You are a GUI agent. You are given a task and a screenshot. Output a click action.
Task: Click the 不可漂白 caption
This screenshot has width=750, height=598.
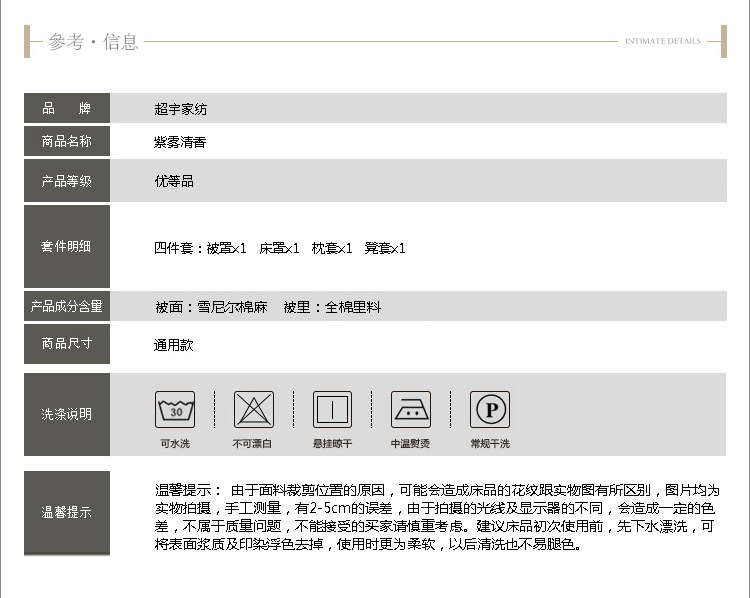(252, 443)
